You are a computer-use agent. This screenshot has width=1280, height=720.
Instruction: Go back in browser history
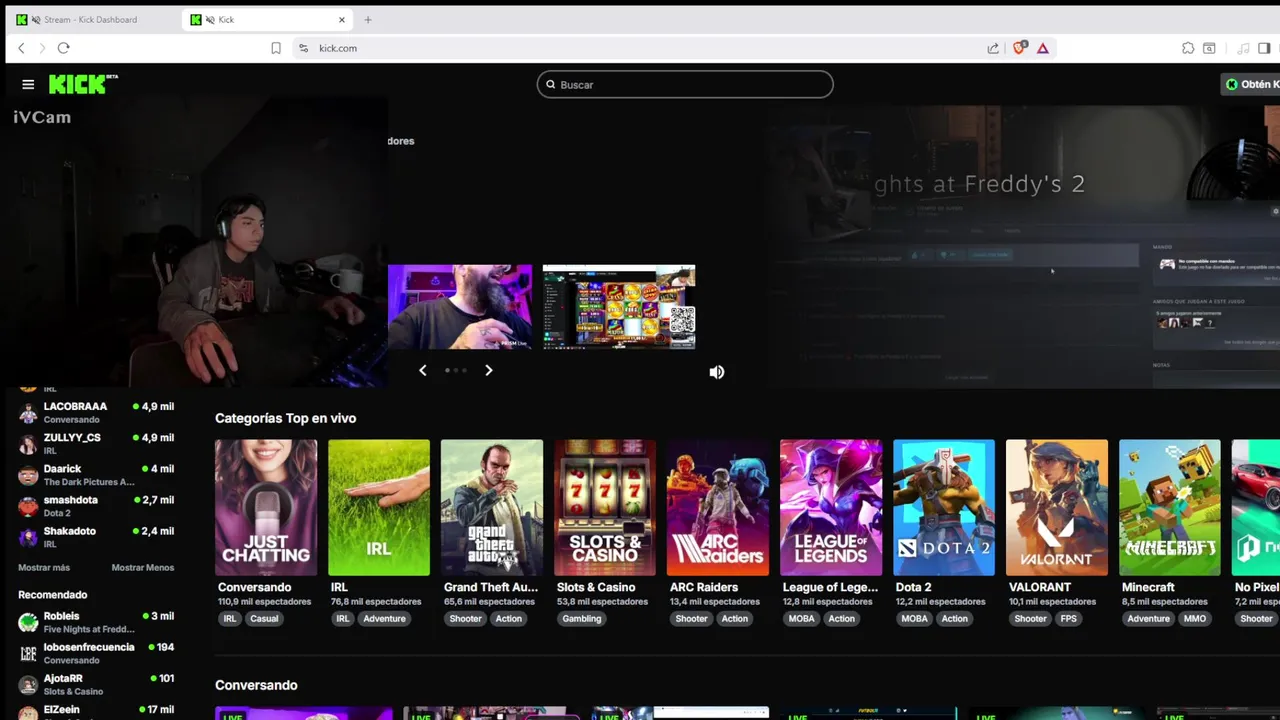click(21, 48)
